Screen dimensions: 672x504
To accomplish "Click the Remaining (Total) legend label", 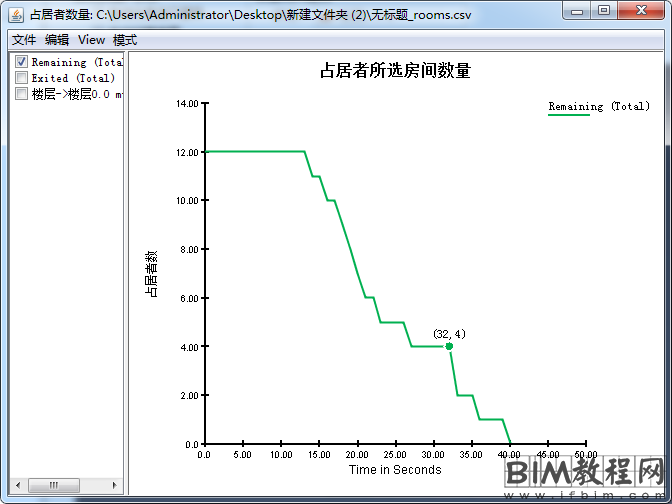I will (599, 106).
